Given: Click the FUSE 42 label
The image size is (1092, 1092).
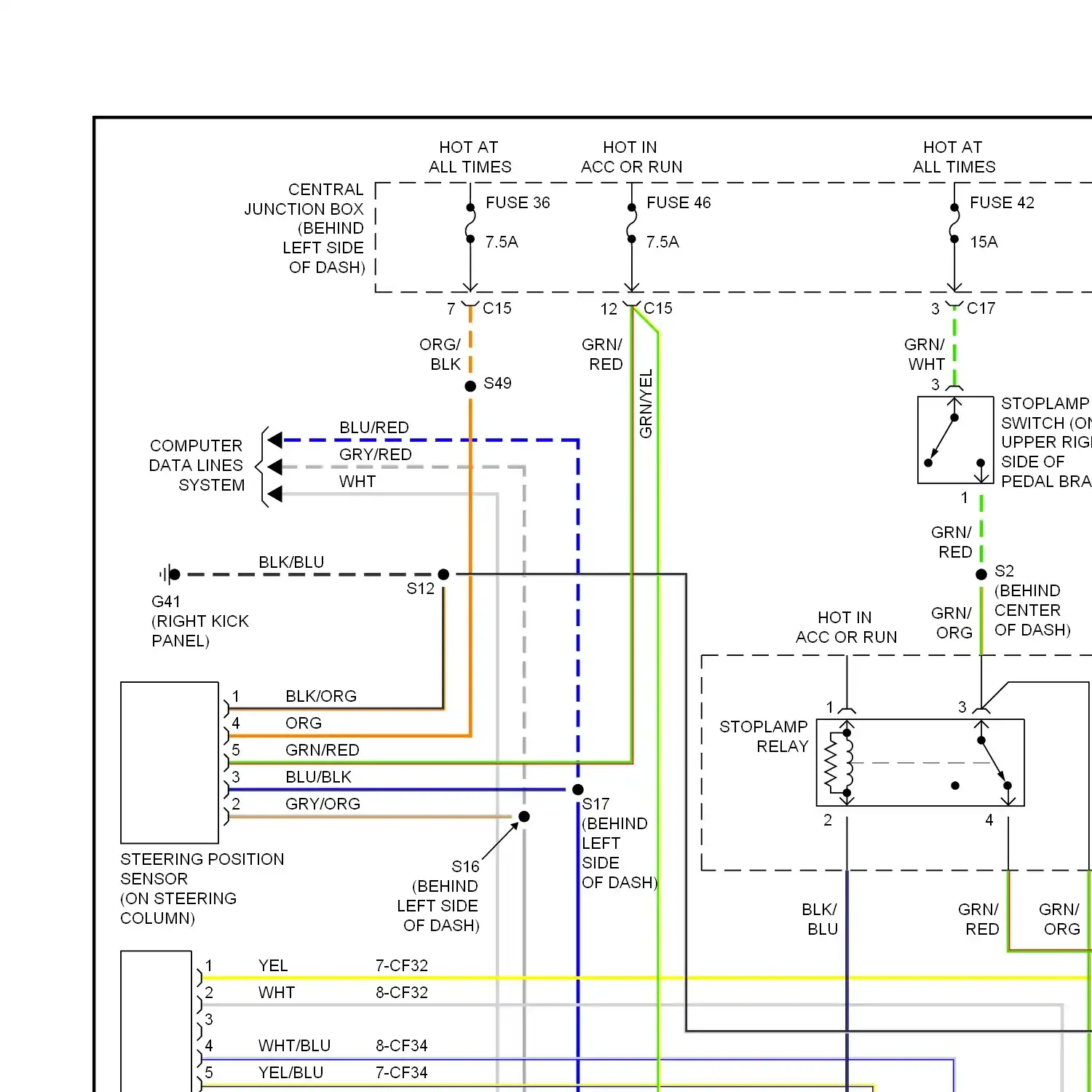Looking at the screenshot, I should point(1002,202).
